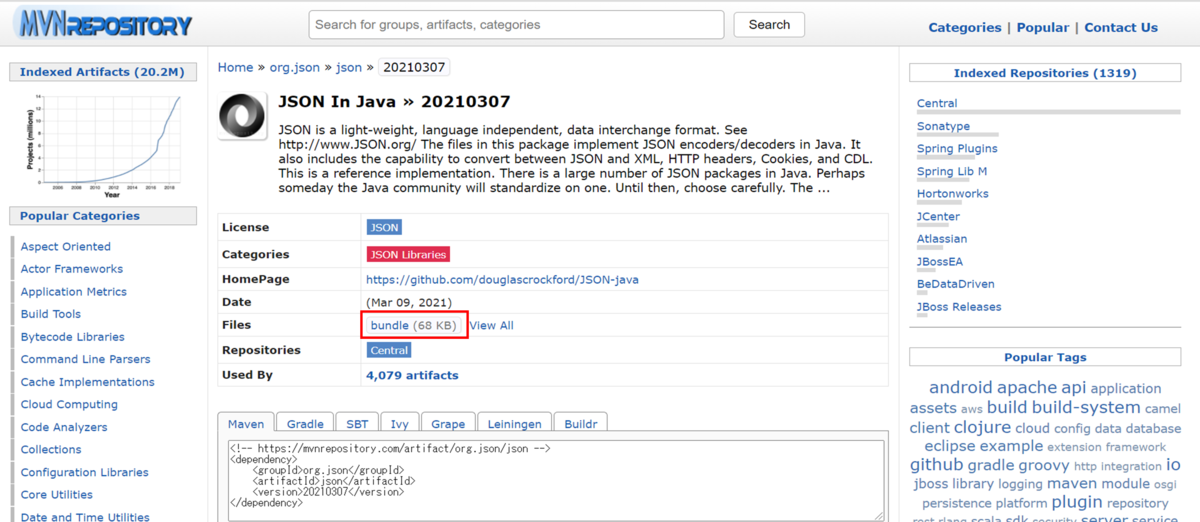1200x522 pixels.
Task: Open Collections category
Action: (51, 449)
